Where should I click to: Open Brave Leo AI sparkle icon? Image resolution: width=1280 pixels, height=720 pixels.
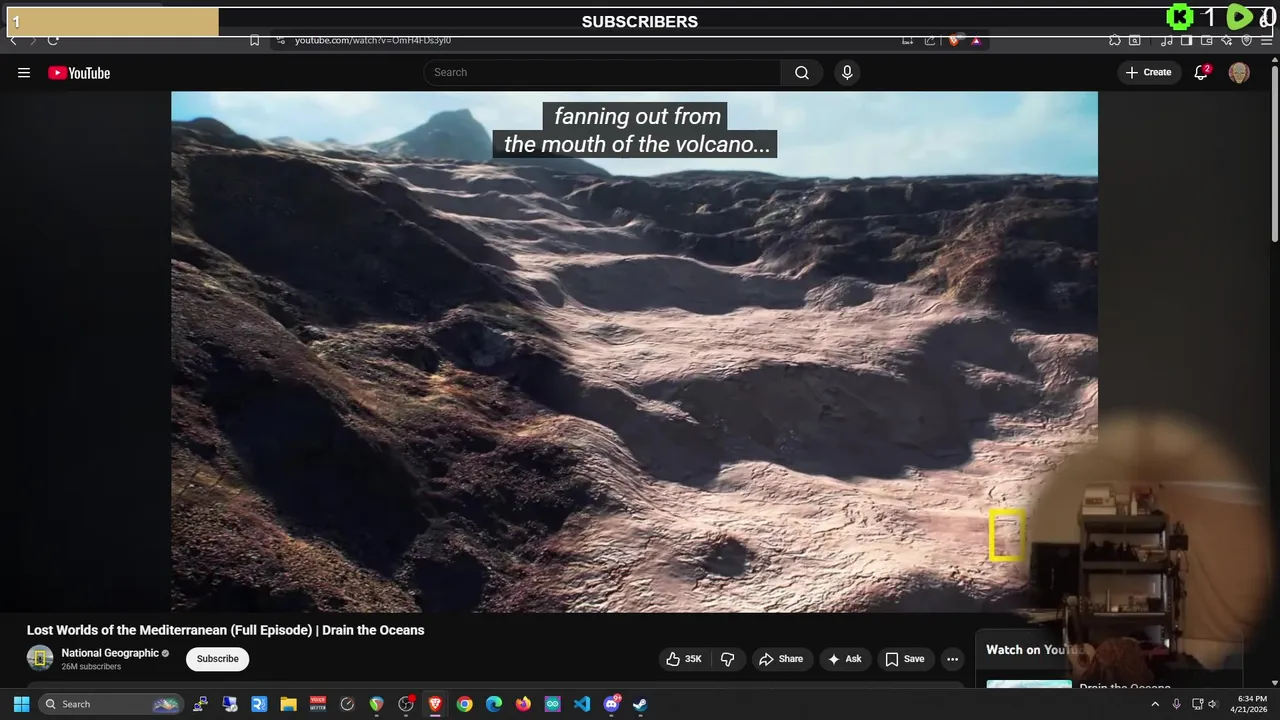tap(1227, 41)
